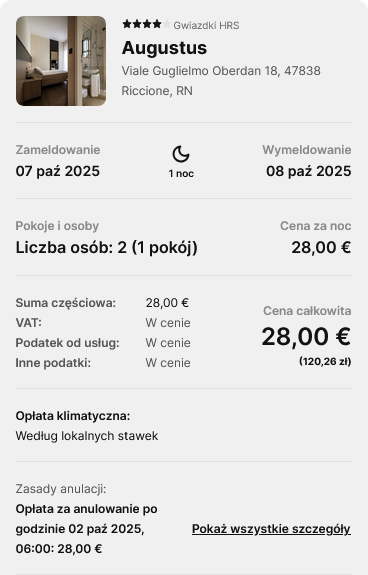Click the Augustus hotel name heading

pos(164,48)
